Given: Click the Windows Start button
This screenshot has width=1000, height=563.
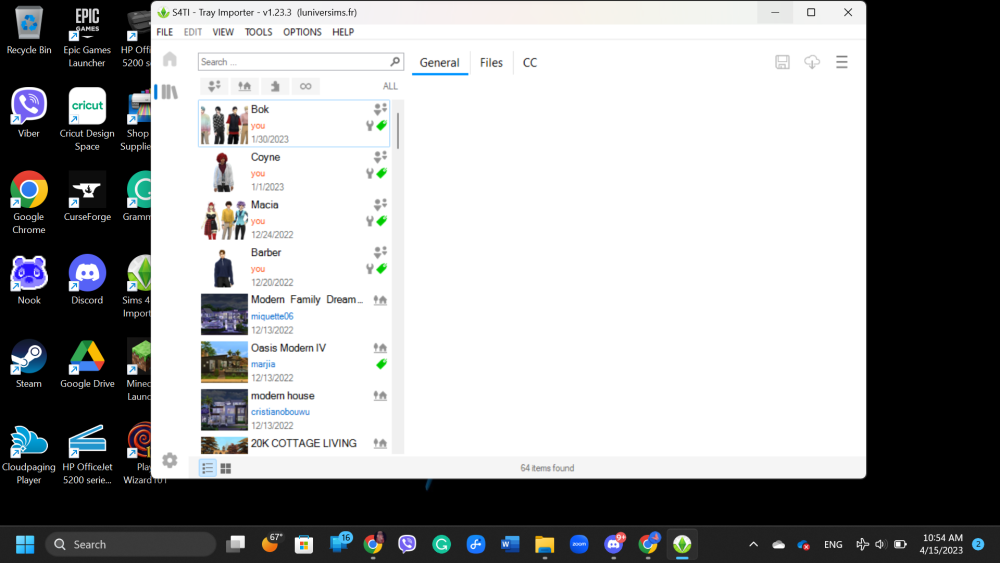Looking at the screenshot, I should coord(25,545).
